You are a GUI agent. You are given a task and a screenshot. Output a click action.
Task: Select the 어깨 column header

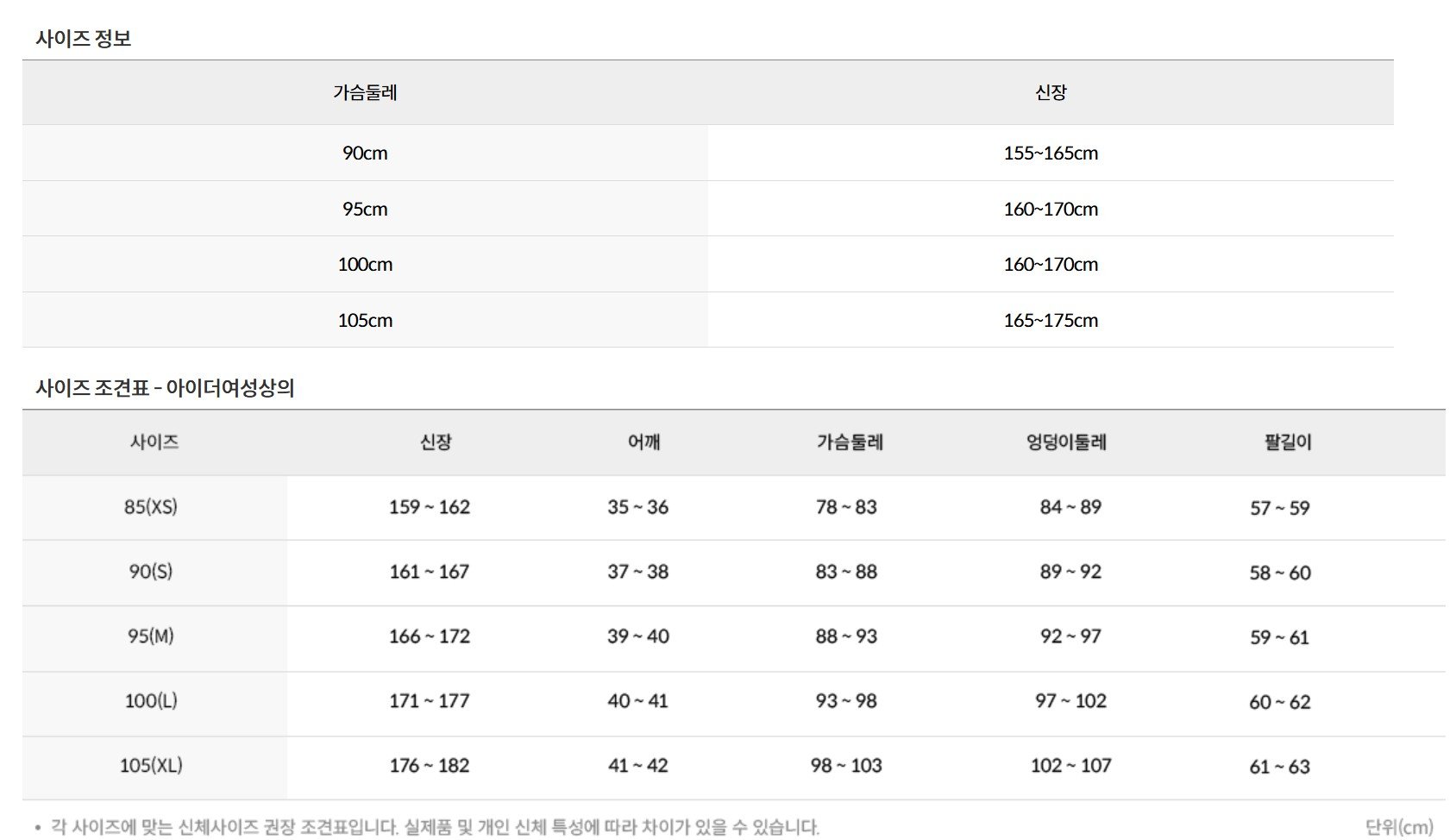point(643,442)
